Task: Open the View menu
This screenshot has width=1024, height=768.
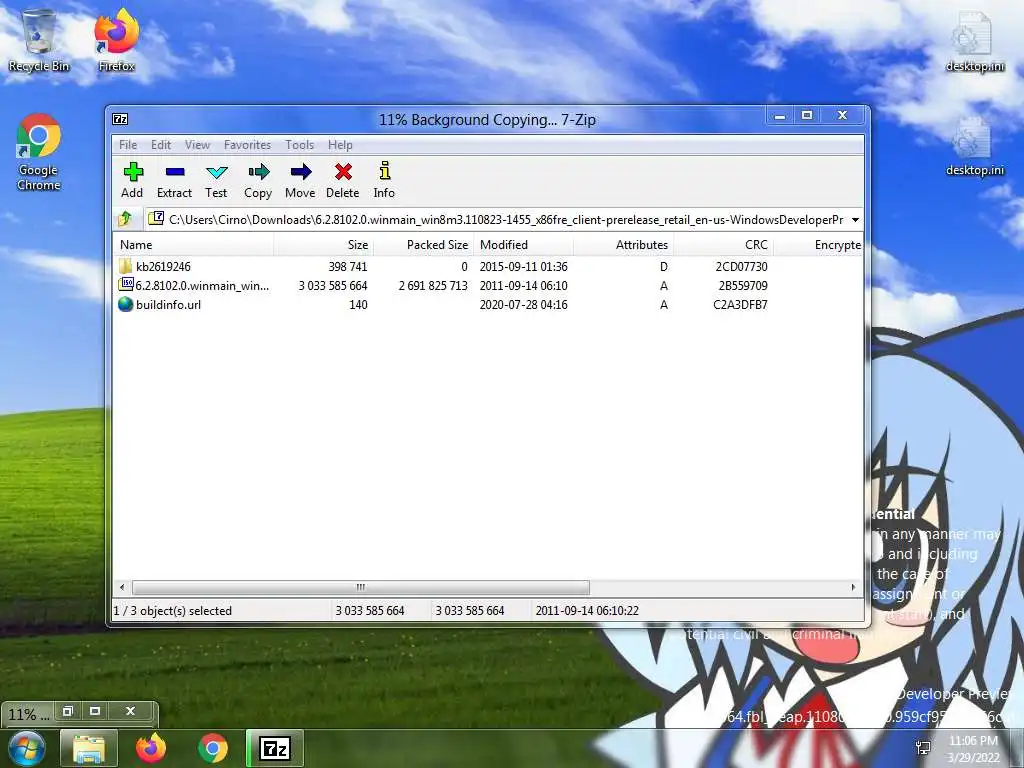Action: pos(197,145)
